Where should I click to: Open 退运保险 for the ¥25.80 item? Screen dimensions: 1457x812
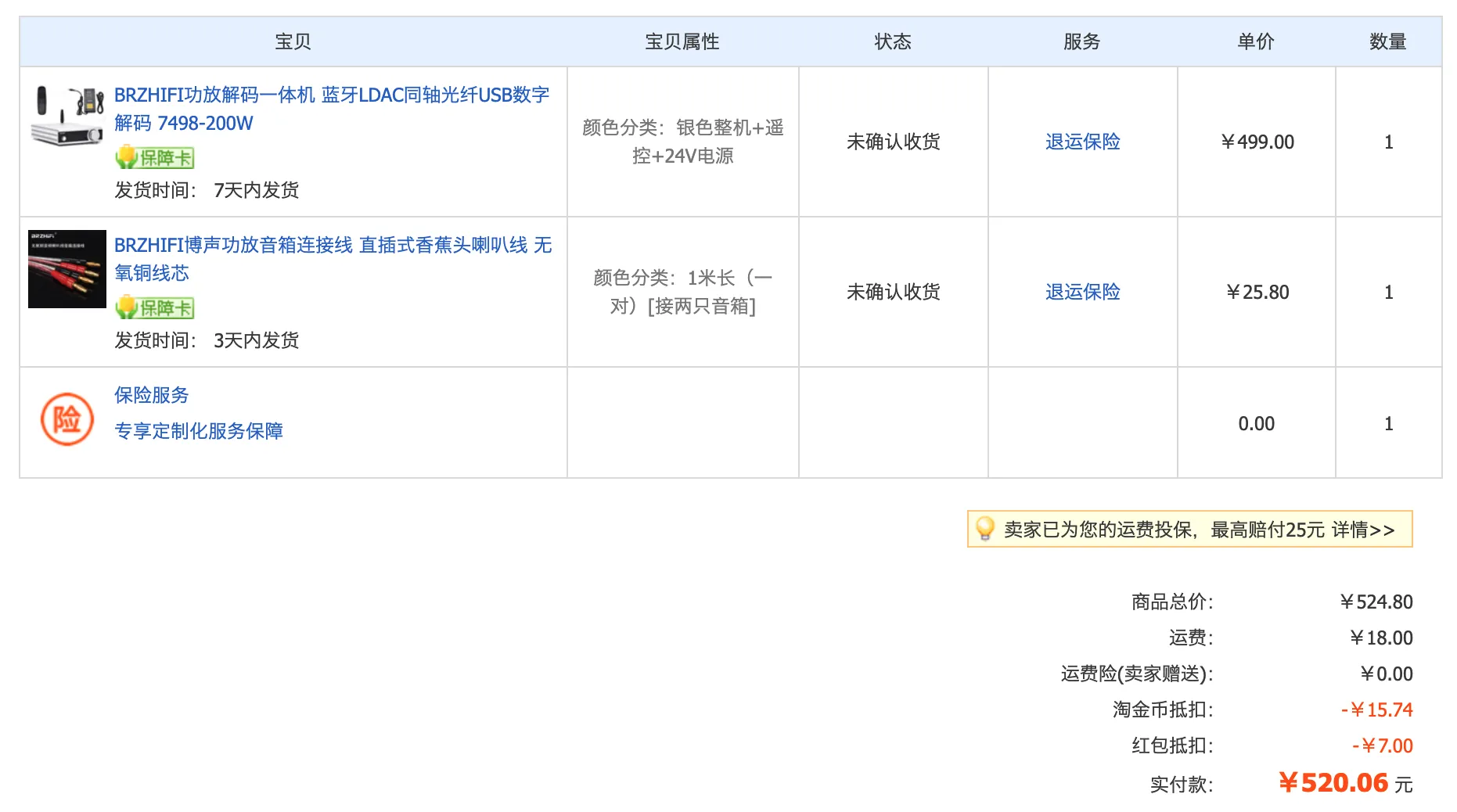1083,292
